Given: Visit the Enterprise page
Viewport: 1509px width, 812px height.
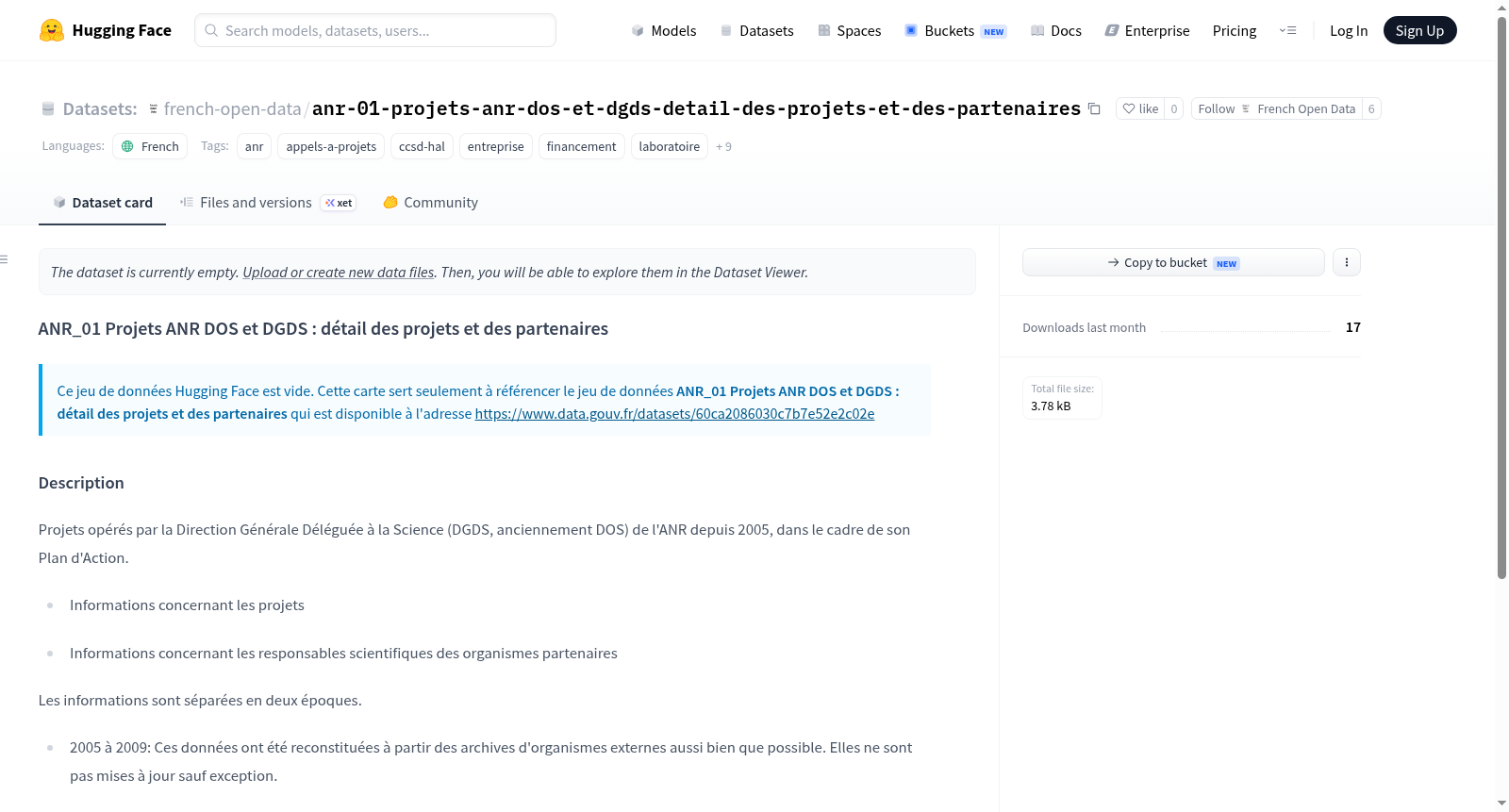Looking at the screenshot, I should pos(1147,30).
